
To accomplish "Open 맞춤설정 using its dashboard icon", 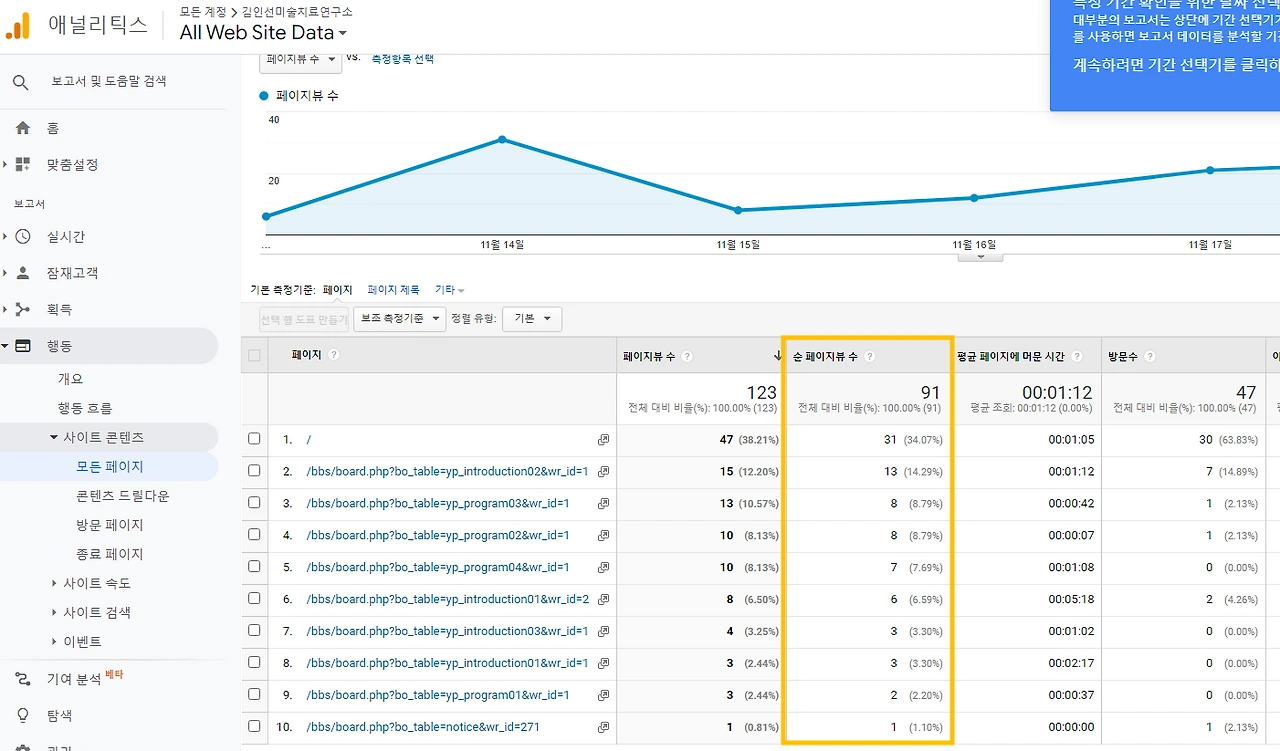I will coord(23,164).
